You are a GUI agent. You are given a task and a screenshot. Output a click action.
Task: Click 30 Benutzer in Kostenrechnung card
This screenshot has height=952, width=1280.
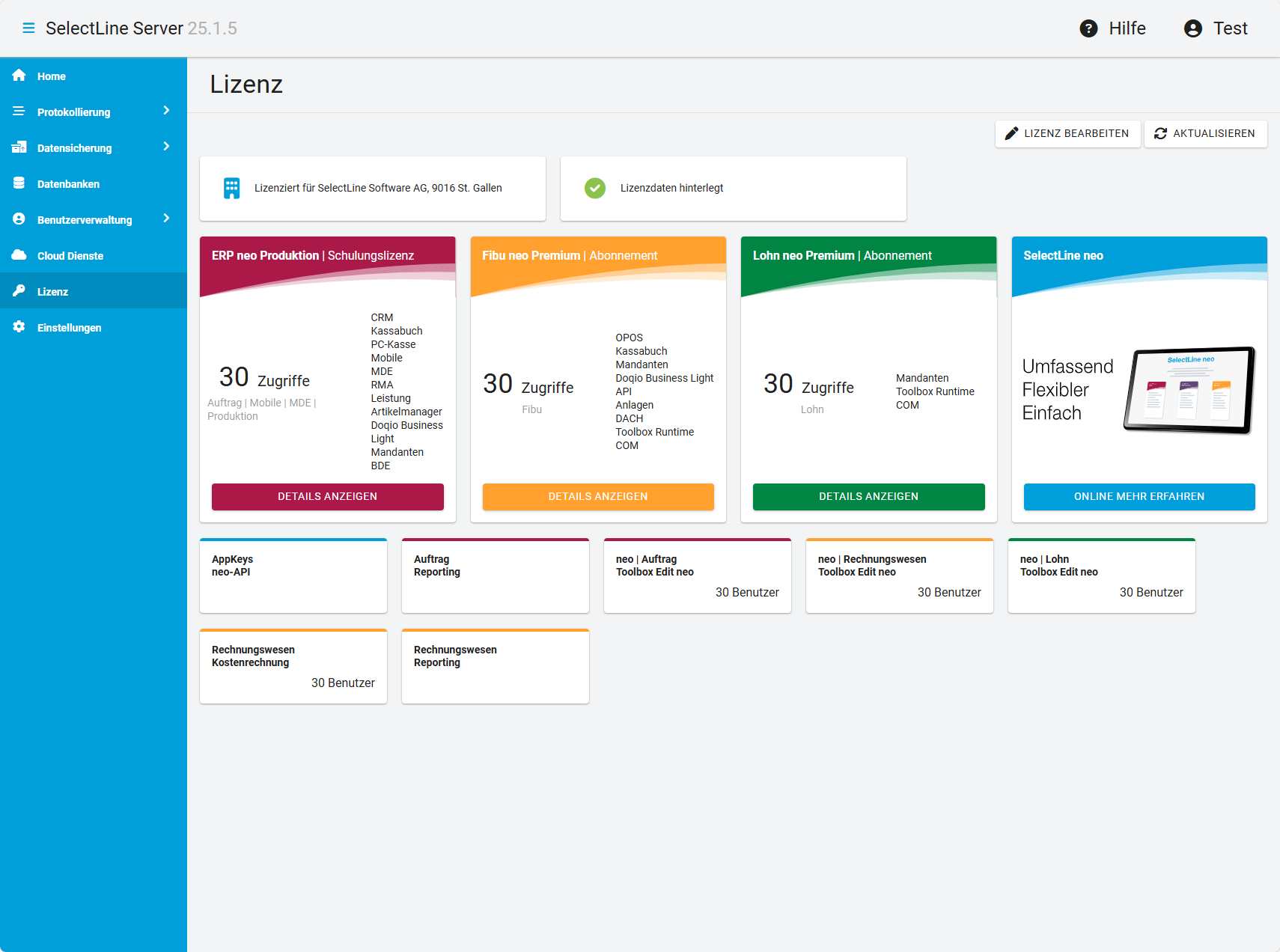point(343,683)
